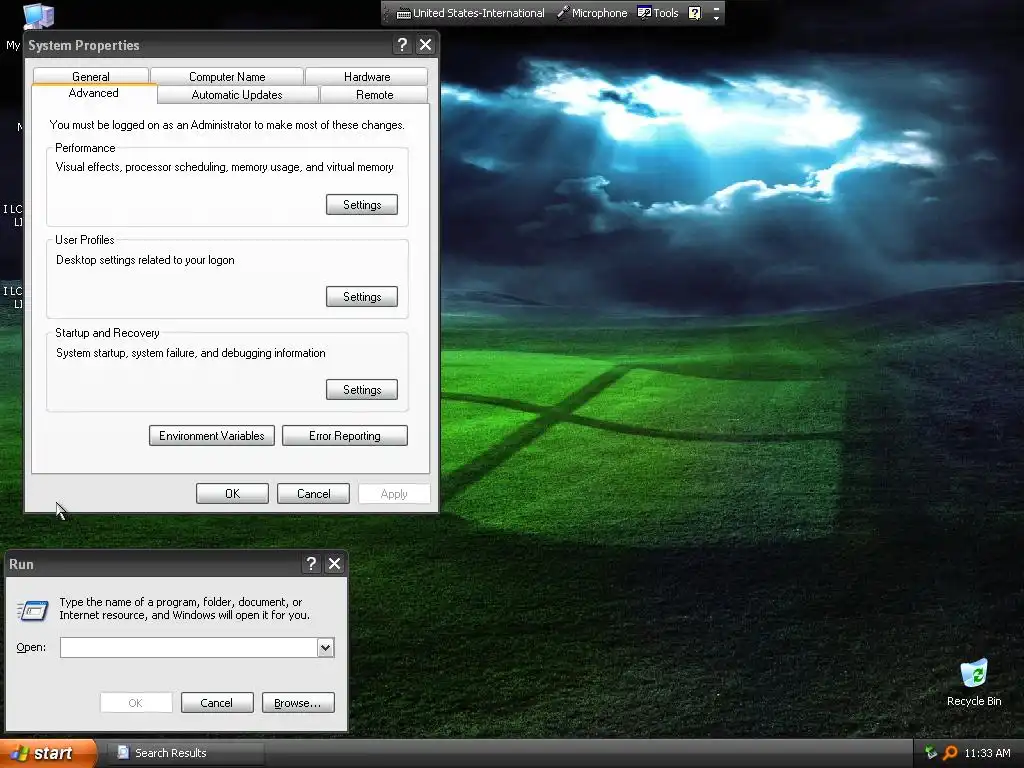Open the language bar Tools menu
This screenshot has width=1024, height=768.
click(658, 13)
